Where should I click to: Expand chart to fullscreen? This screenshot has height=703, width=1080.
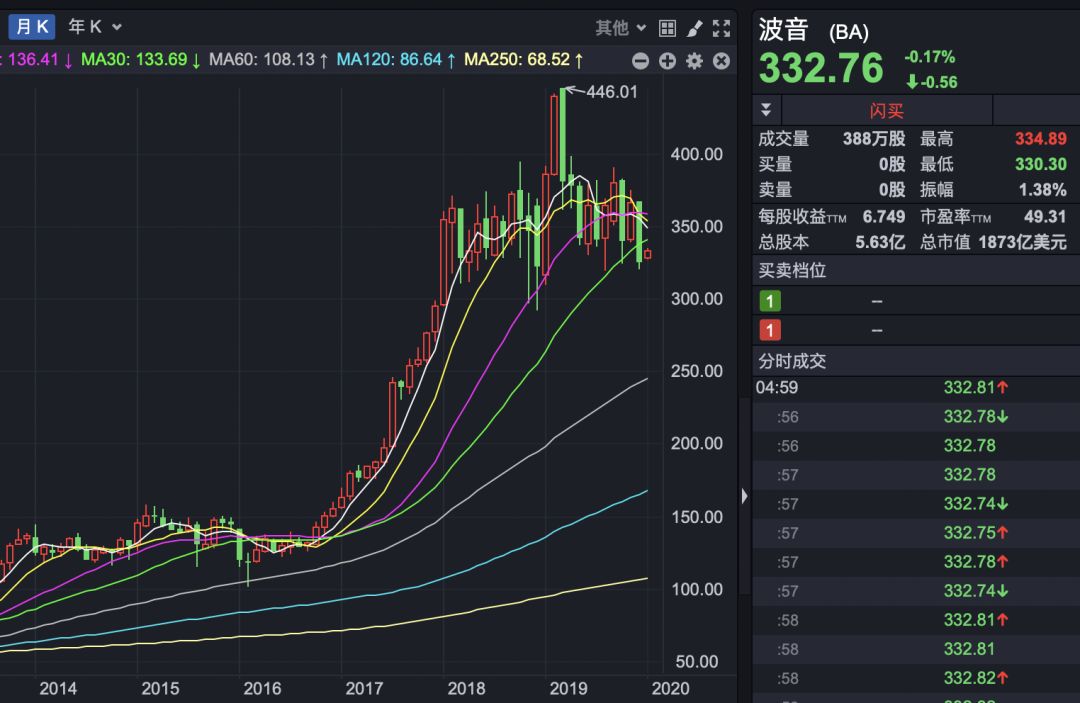[721, 28]
